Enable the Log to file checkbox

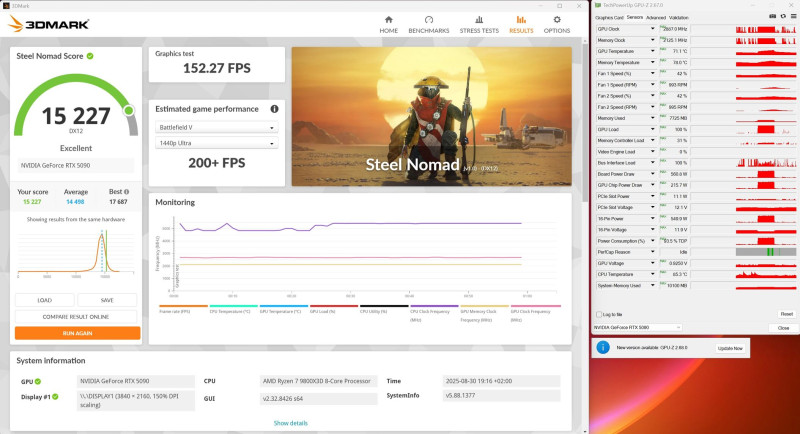point(599,315)
